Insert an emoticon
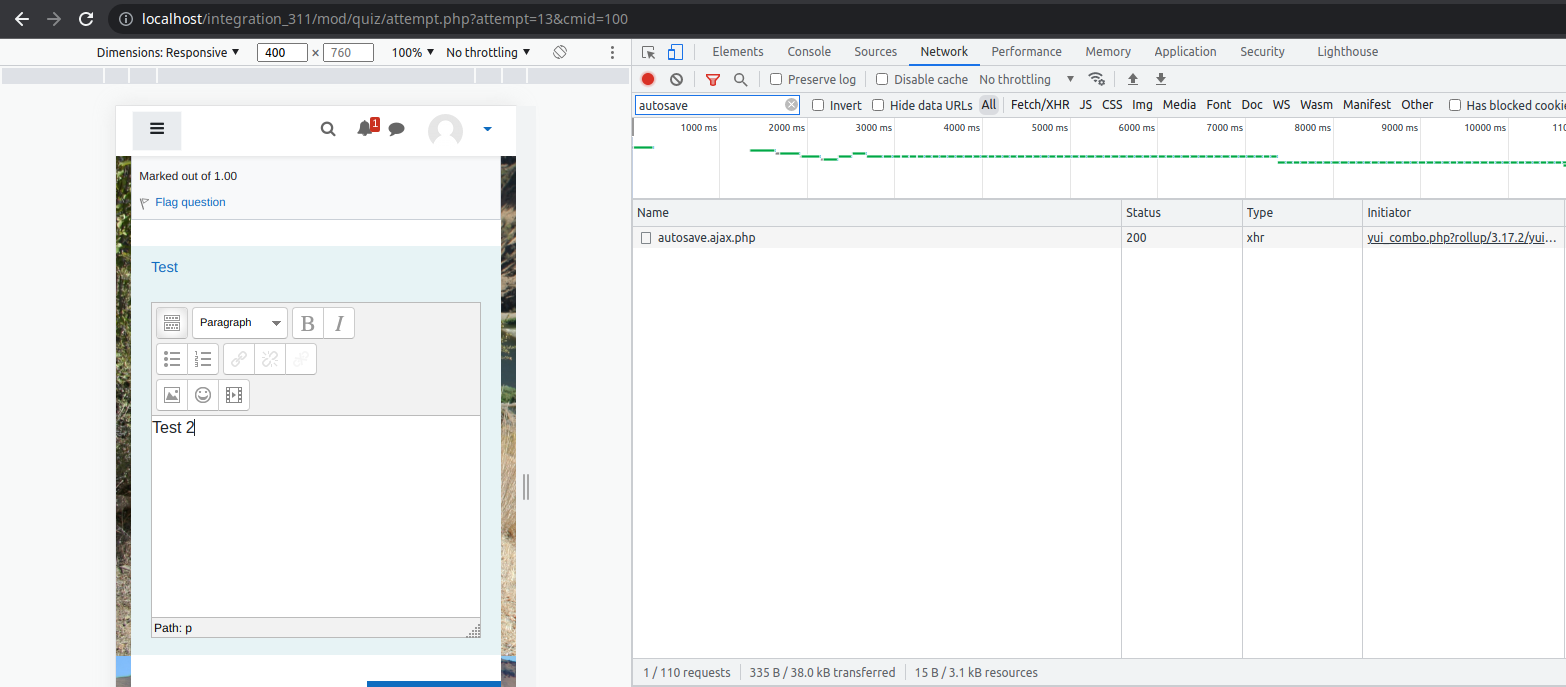1566x687 pixels. (x=203, y=395)
